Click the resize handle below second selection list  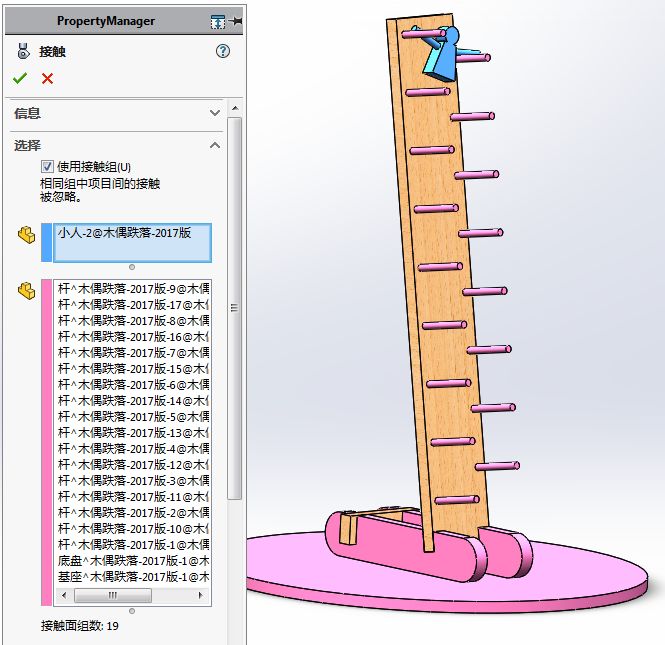point(132,611)
